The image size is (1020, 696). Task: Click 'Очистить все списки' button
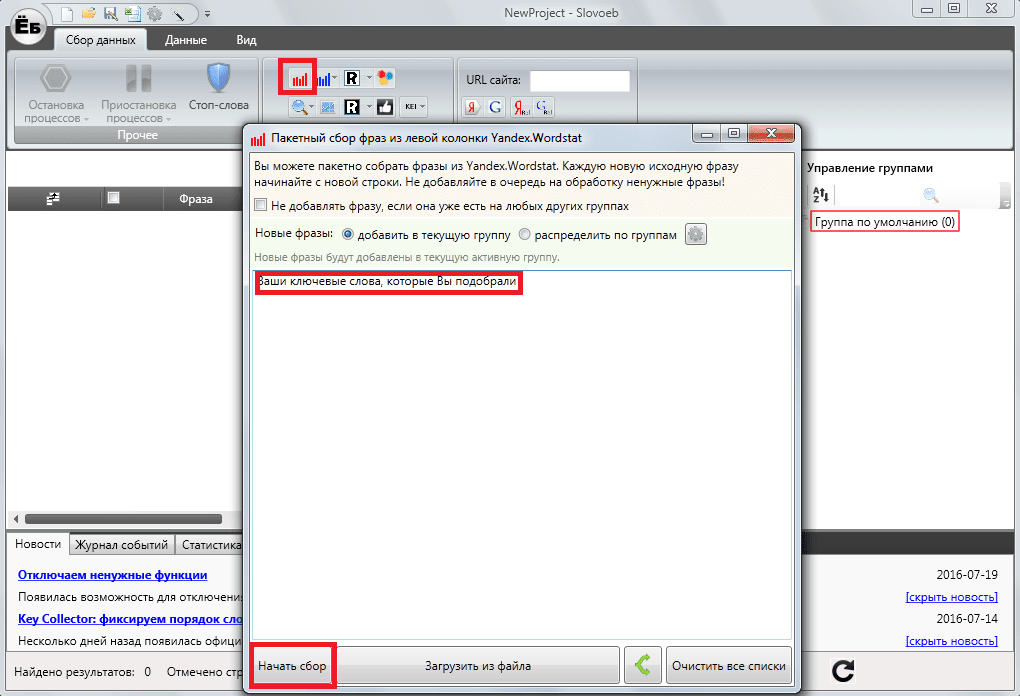tap(729, 665)
